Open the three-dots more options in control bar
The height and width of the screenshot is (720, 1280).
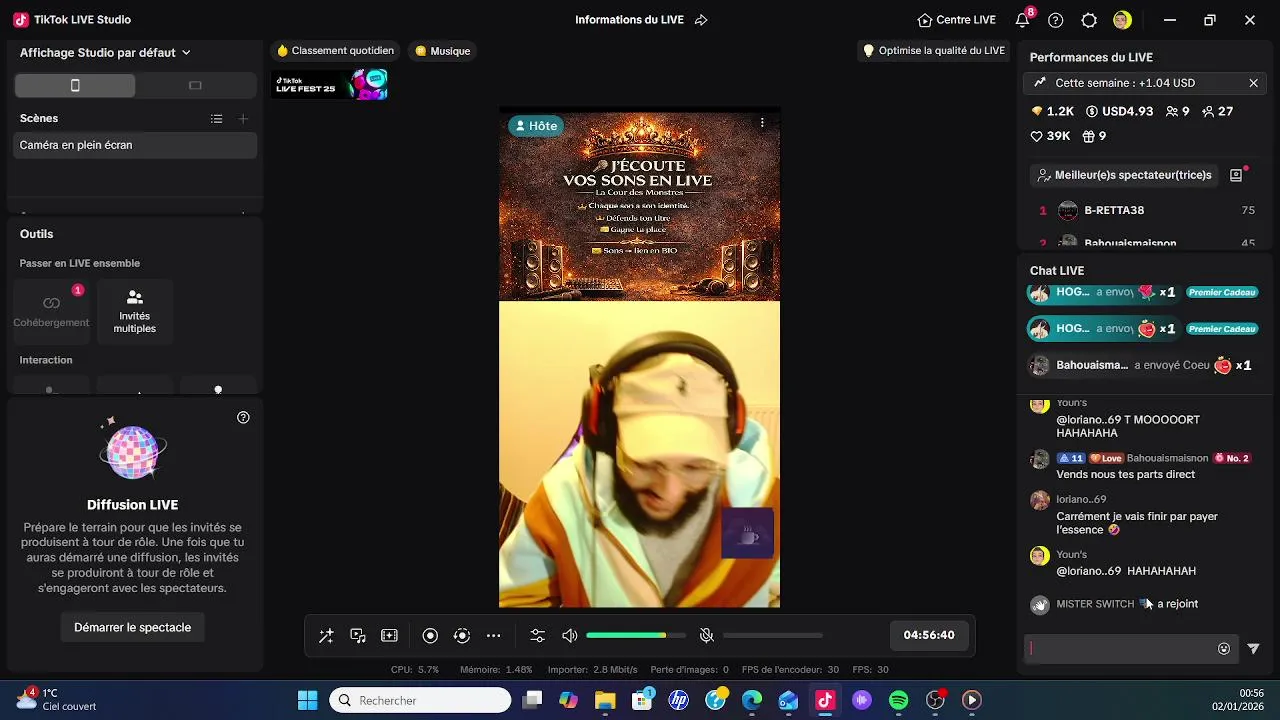pos(494,635)
